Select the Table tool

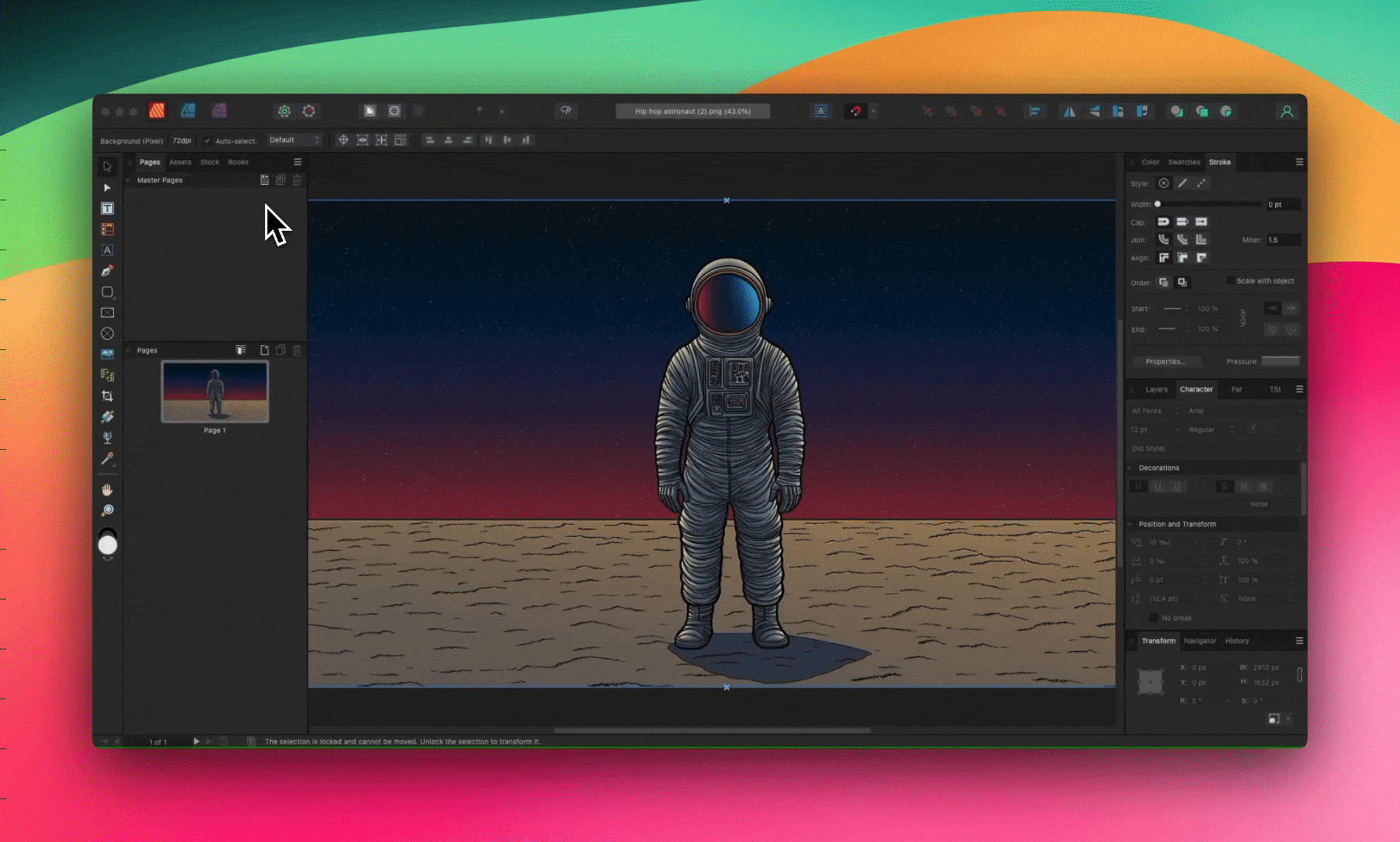(x=108, y=229)
